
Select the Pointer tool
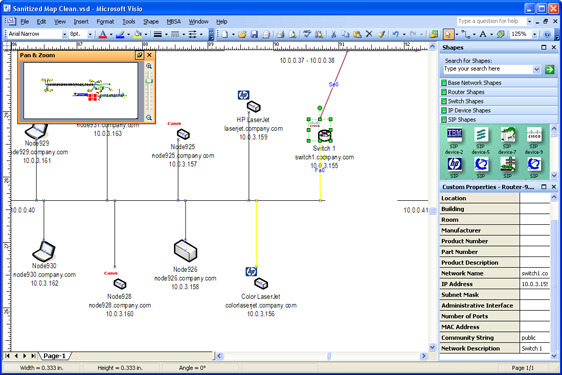tap(448, 34)
